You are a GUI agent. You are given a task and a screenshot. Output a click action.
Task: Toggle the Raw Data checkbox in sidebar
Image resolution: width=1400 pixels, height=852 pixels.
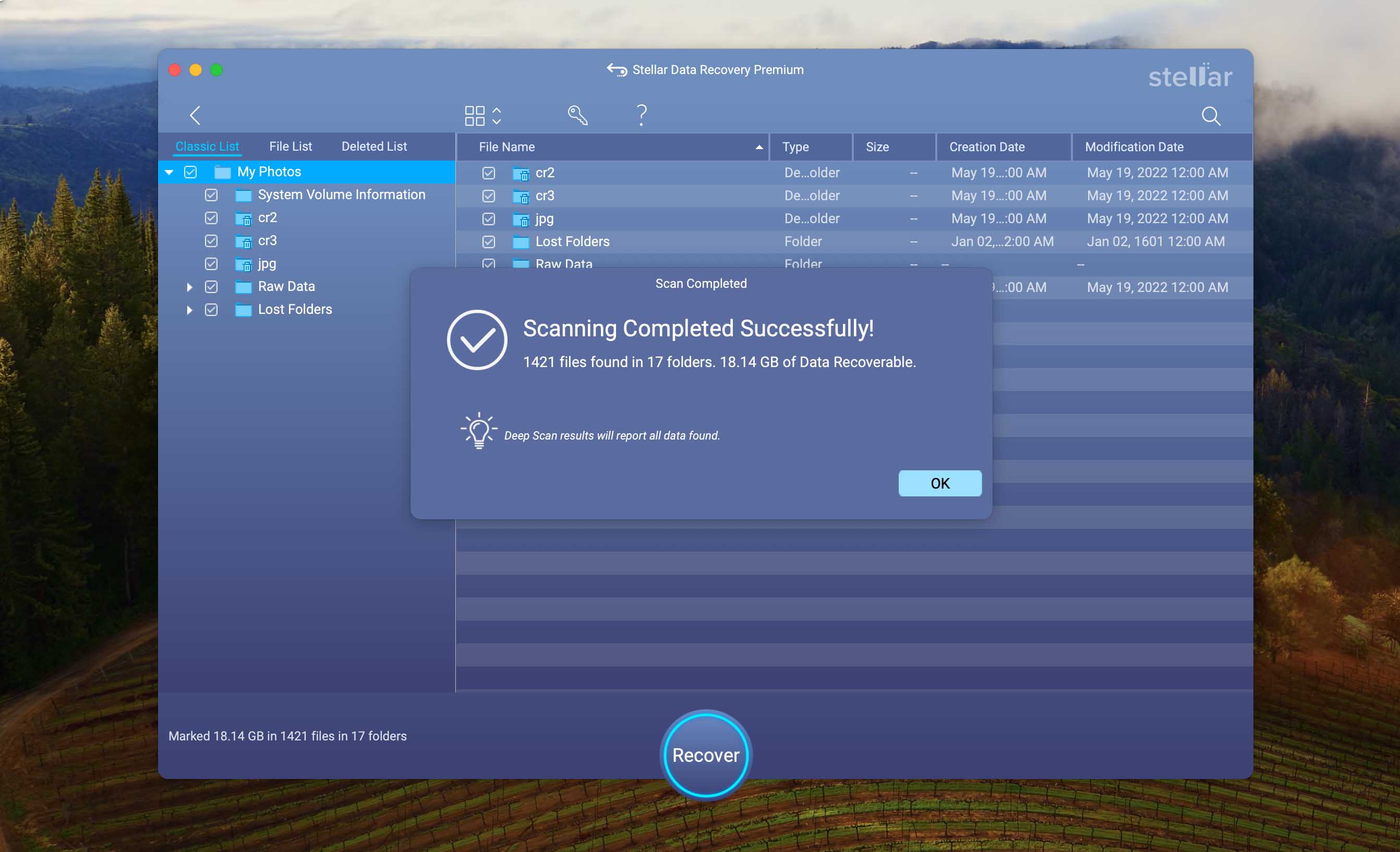tap(211, 287)
